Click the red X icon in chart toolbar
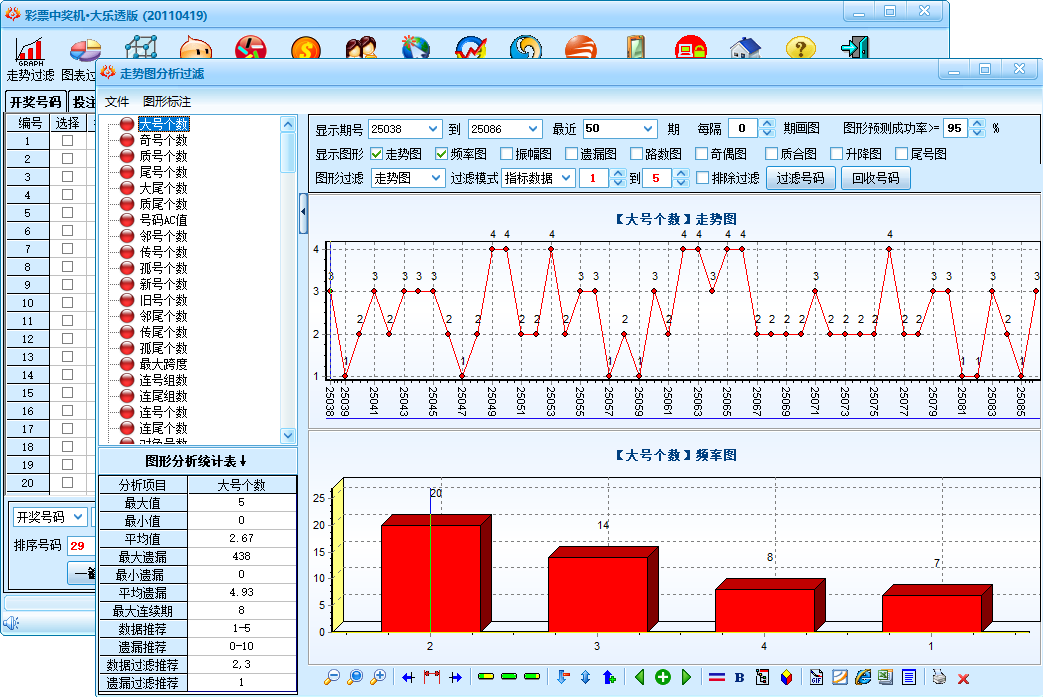The height and width of the screenshot is (697, 1043). (x=964, y=677)
